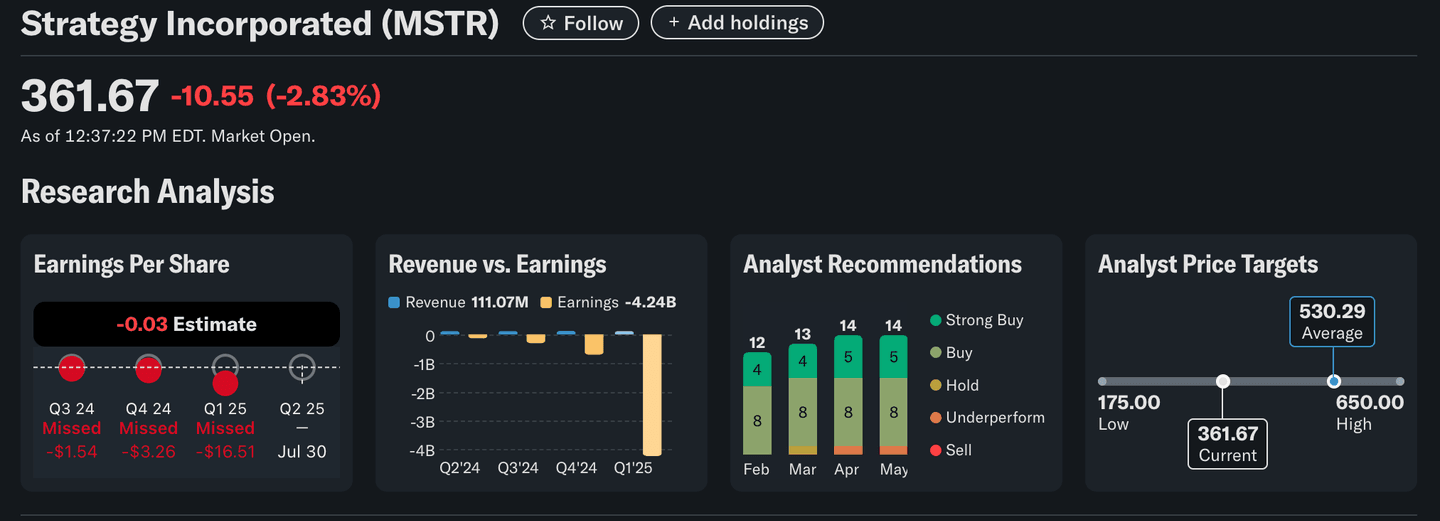The image size is (1440, 521).
Task: Click the Follow star button
Action: (x=580, y=23)
